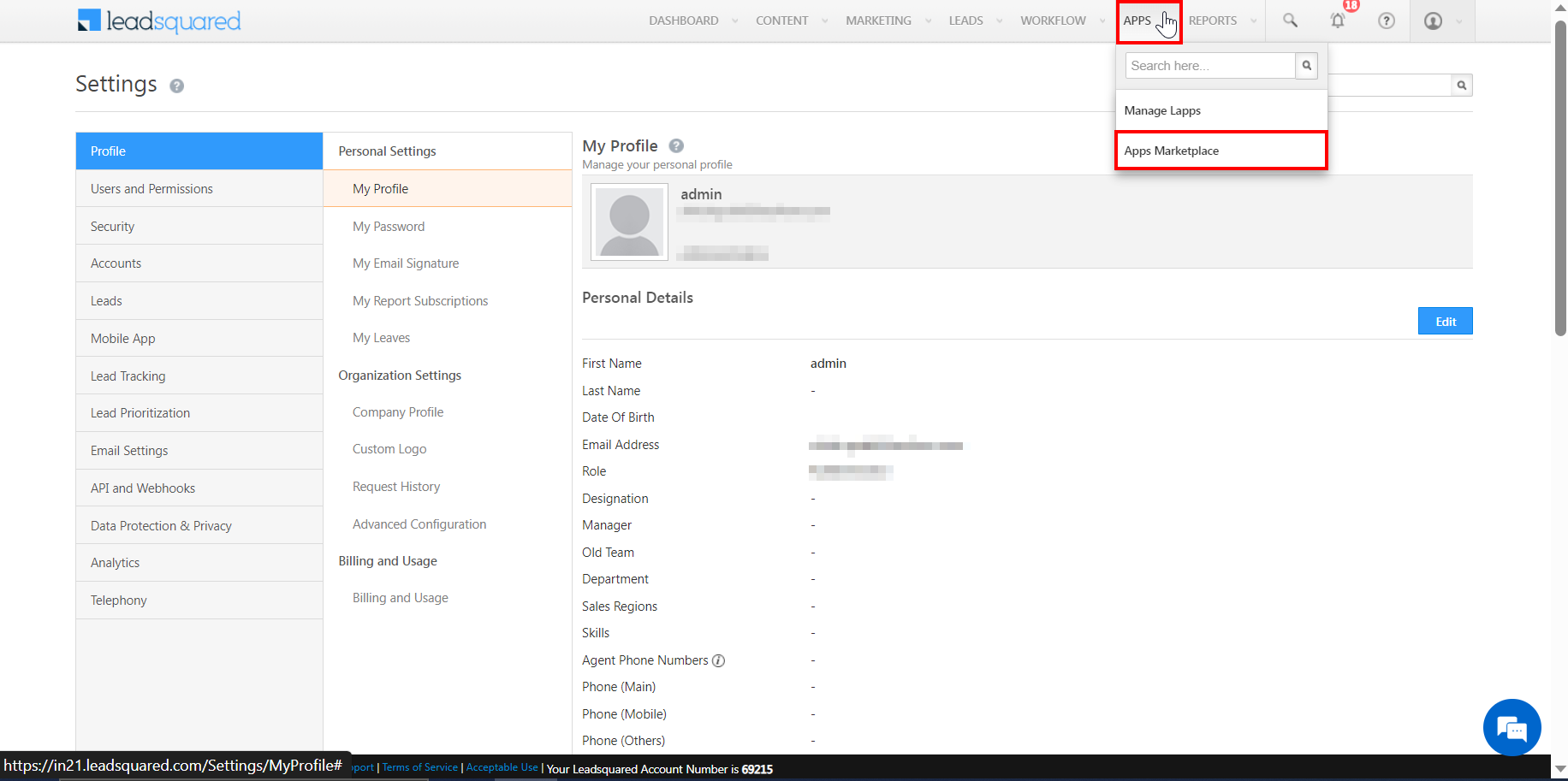Open the Dashboard menu
This screenshot has height=781, width=1568.
684,21
